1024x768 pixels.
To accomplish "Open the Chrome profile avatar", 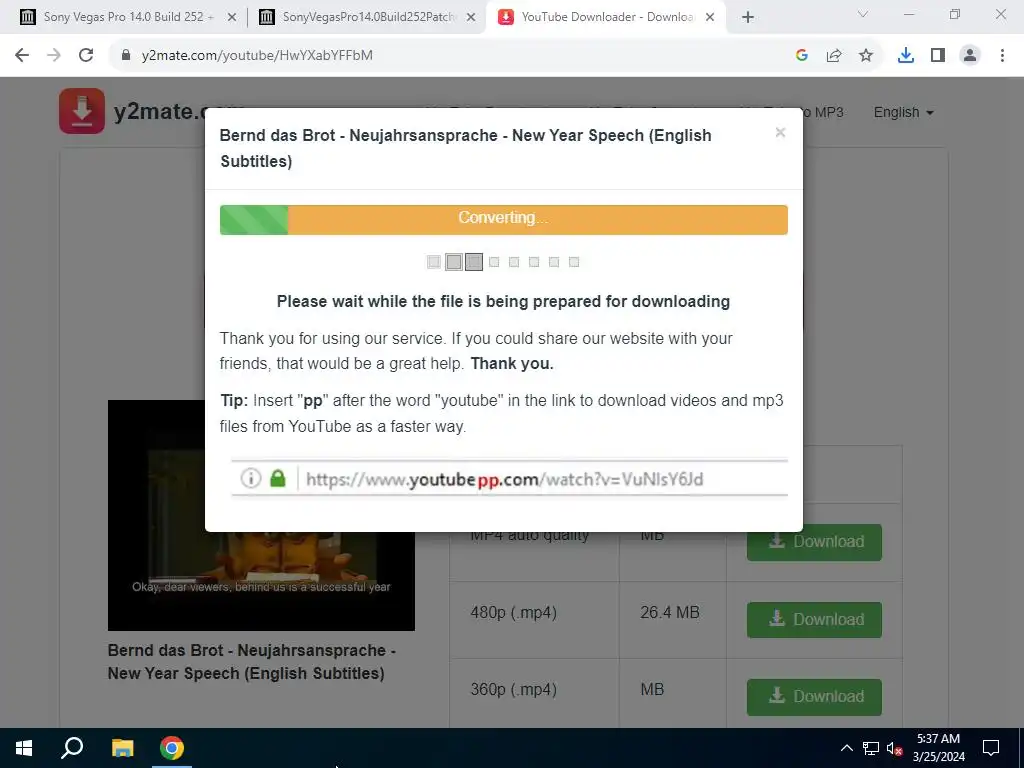I will pos(970,56).
